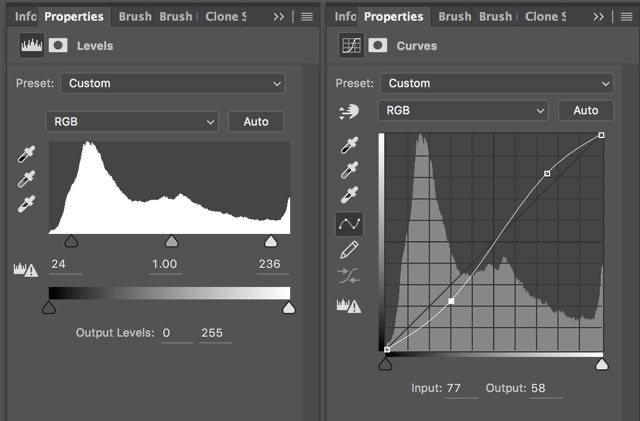This screenshot has height=421, width=640.
Task: Click the histogram warning icon in Curves
Action: point(349,305)
